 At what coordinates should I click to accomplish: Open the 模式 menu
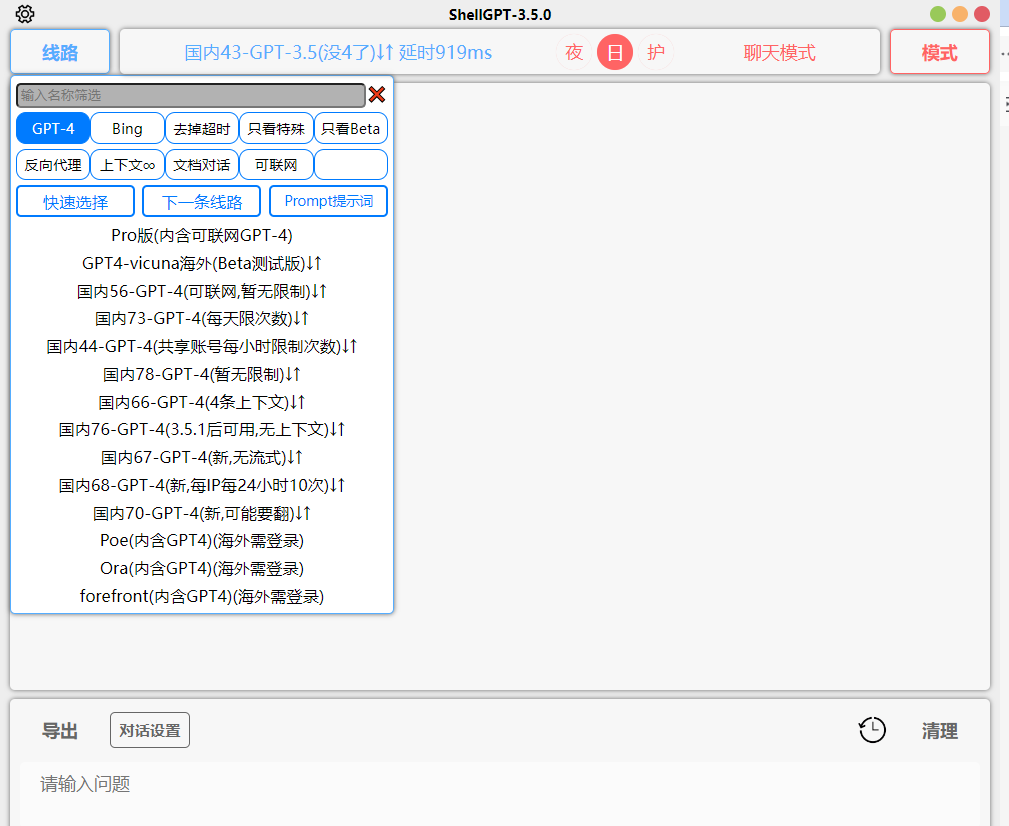[938, 52]
